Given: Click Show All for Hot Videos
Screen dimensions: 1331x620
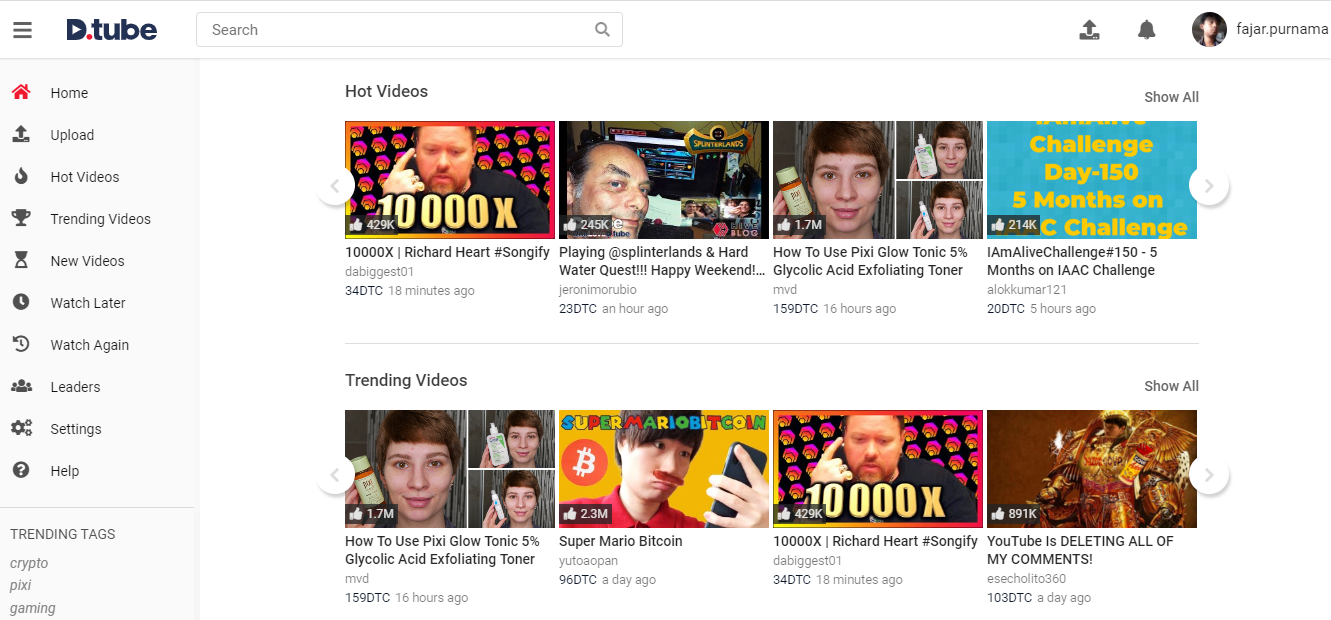Looking at the screenshot, I should (x=1171, y=97).
